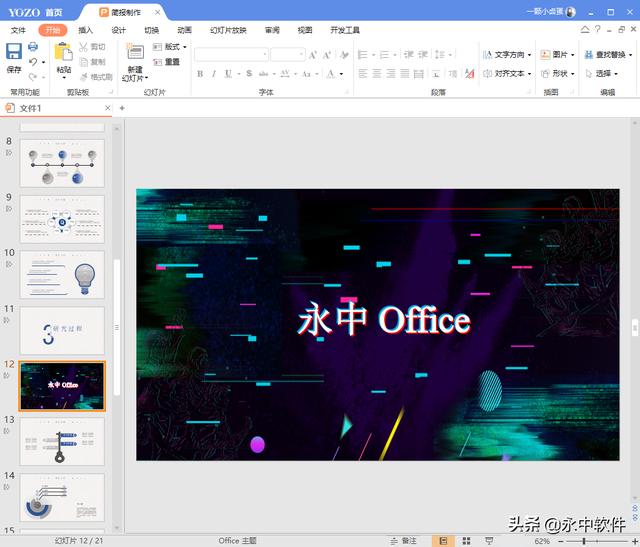Switch to the Animation ribbon tab
The height and width of the screenshot is (547, 640).
click(184, 30)
